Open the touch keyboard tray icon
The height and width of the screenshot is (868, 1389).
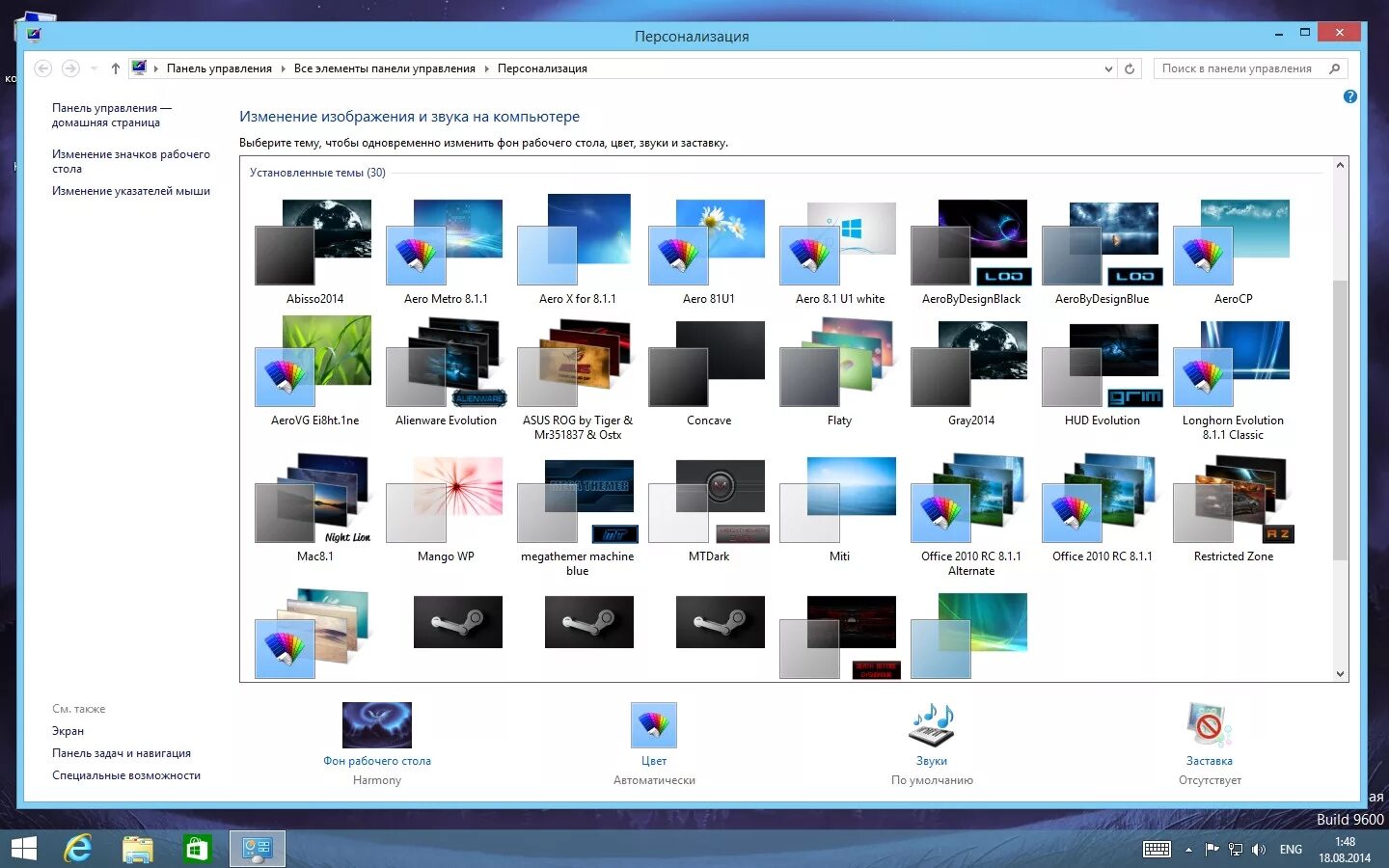point(1157,850)
